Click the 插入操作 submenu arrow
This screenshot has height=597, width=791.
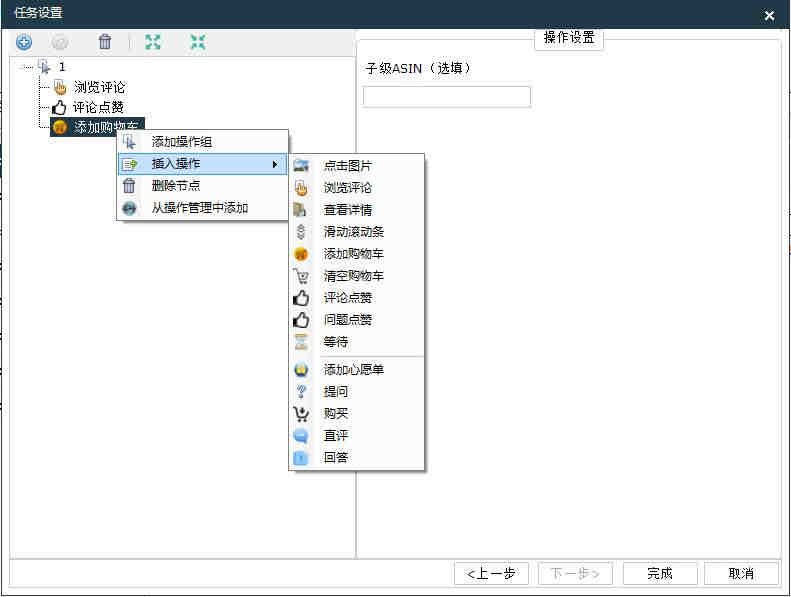point(275,164)
